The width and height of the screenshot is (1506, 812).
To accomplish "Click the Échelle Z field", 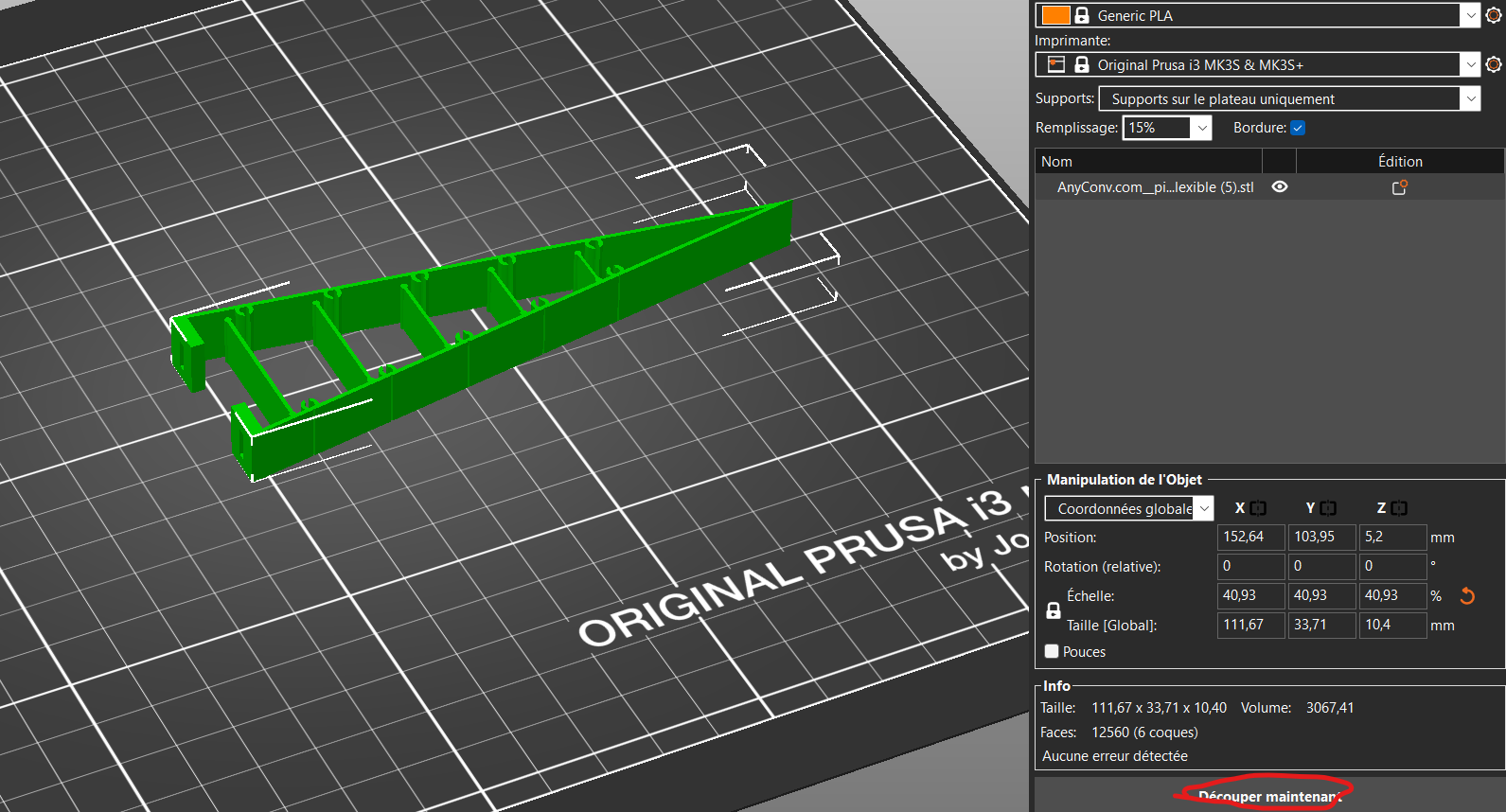I will (x=1392, y=595).
